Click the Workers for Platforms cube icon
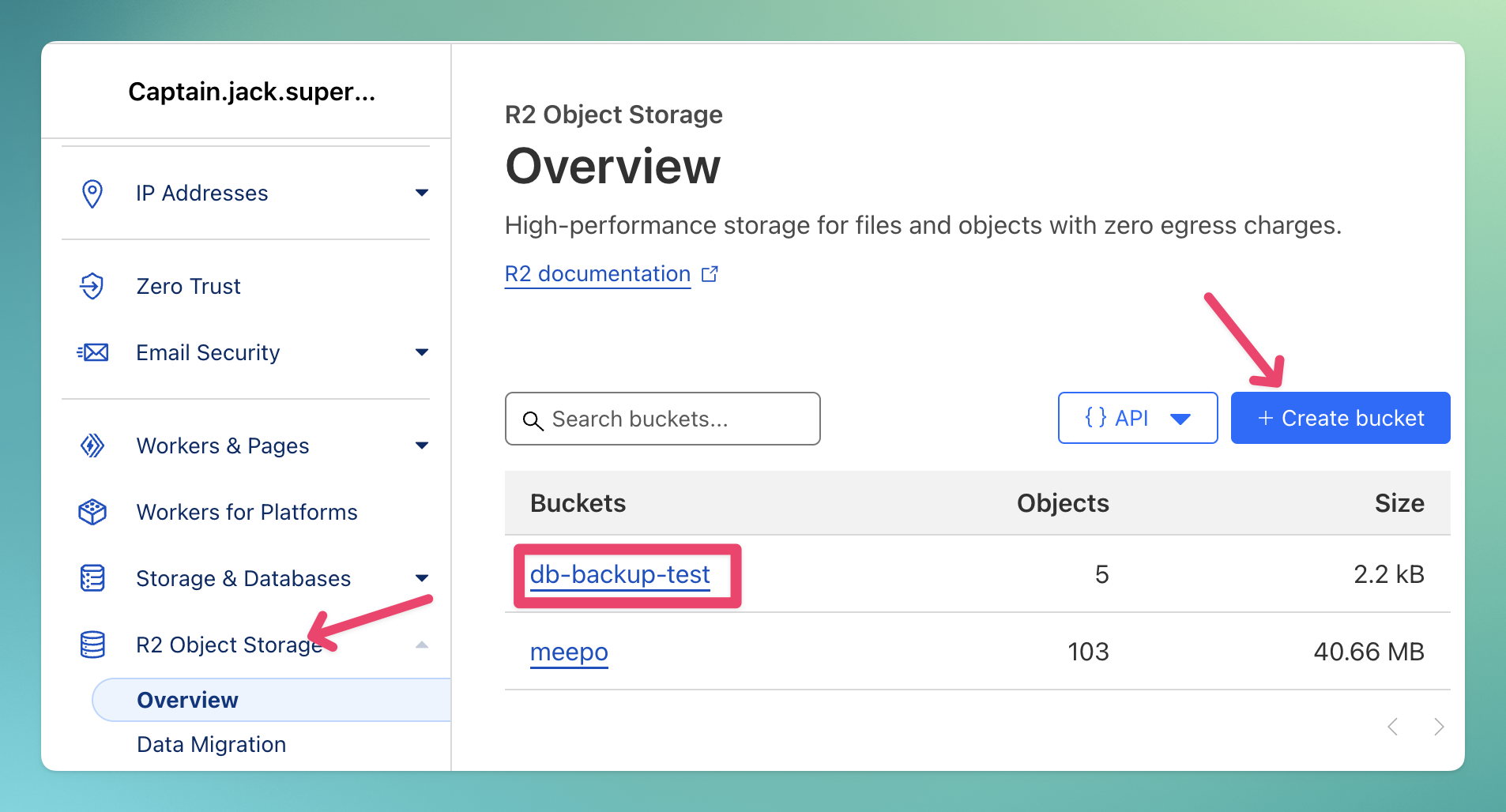This screenshot has width=1506, height=812. coord(92,512)
